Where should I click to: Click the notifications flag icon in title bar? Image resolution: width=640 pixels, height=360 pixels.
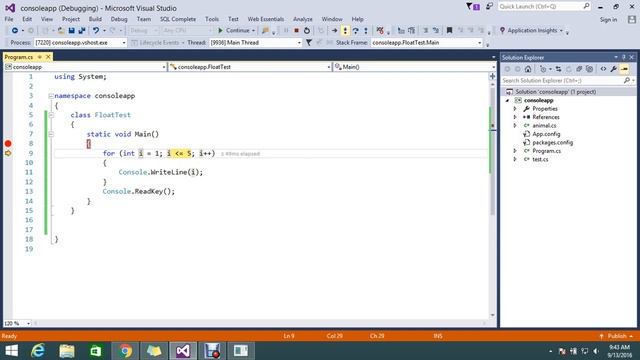pos(473,7)
